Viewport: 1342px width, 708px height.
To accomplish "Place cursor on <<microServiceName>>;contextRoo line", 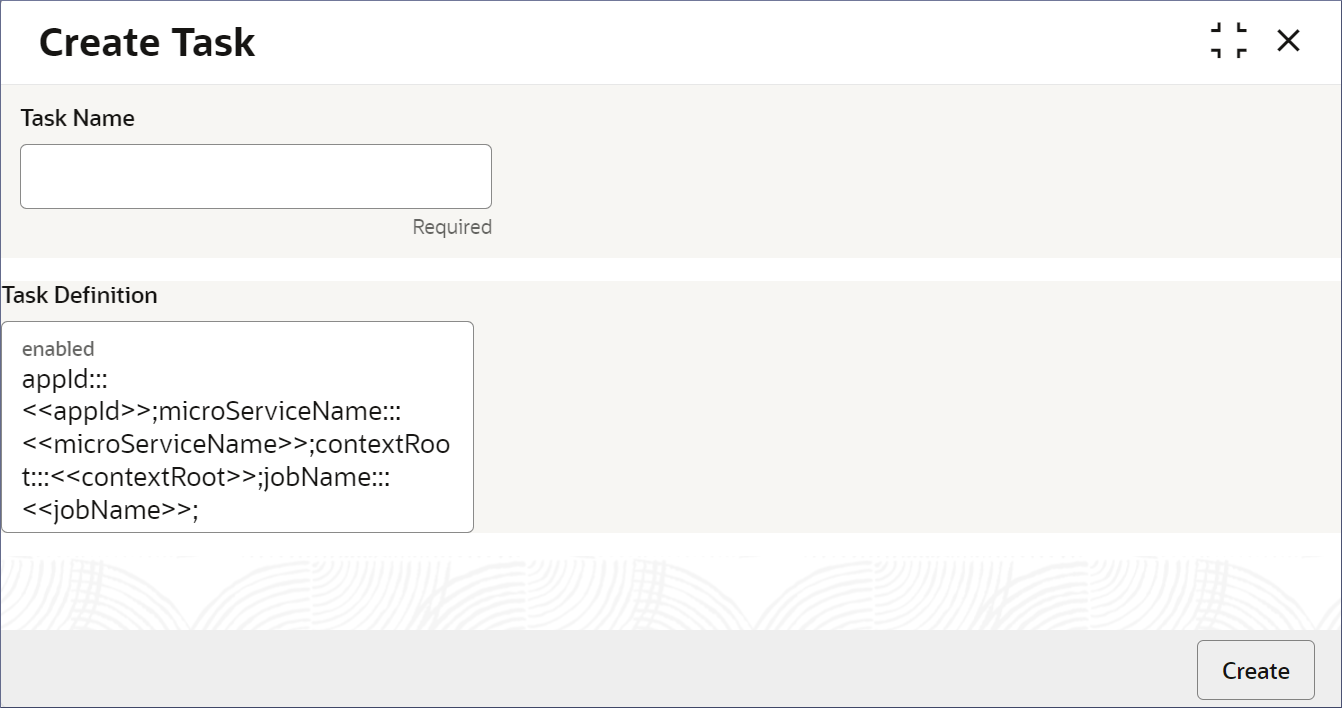I will click(x=236, y=444).
